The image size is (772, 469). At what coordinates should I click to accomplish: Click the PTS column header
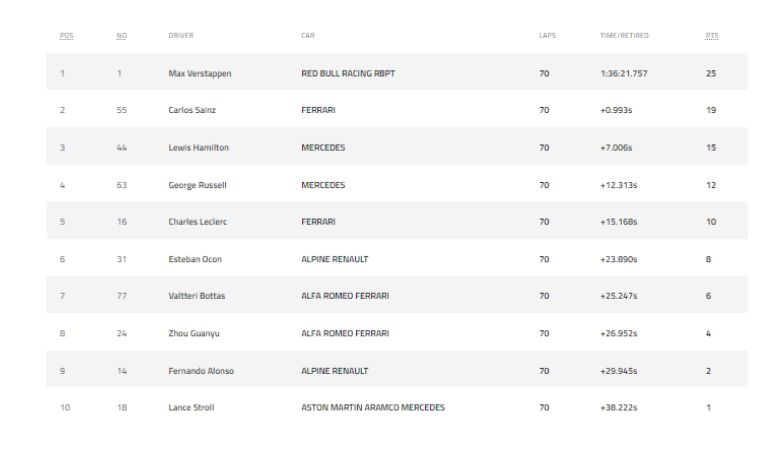(711, 36)
